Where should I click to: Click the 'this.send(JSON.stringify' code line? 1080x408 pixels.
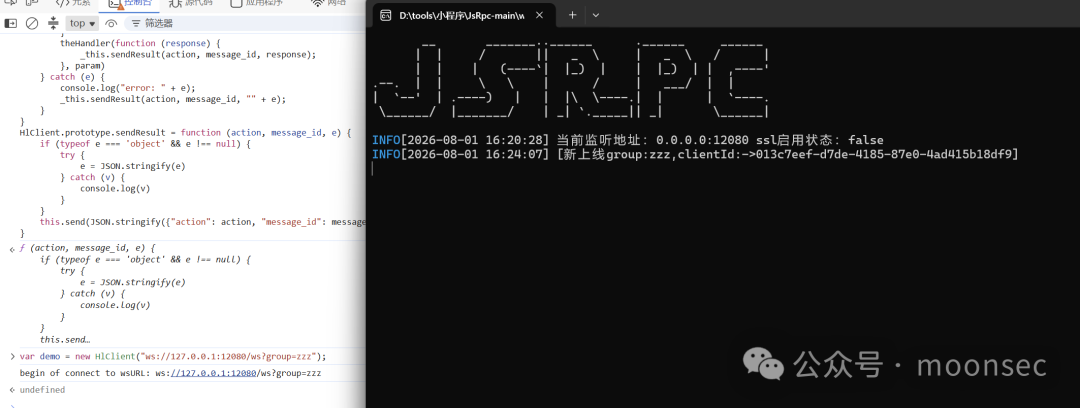tap(202, 222)
